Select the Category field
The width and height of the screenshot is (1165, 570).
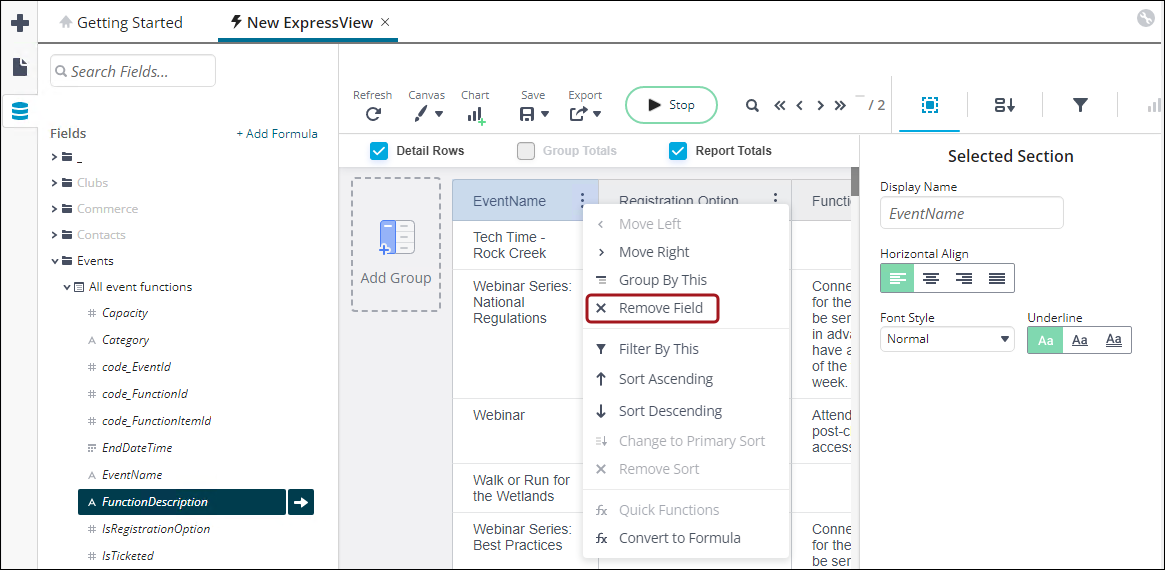pos(126,340)
